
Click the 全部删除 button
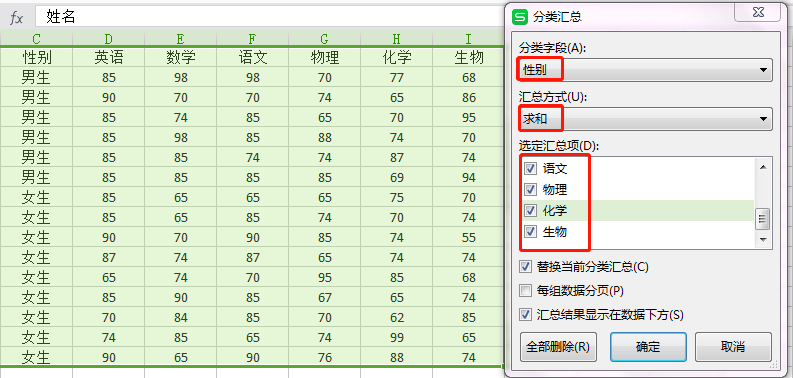coord(558,347)
